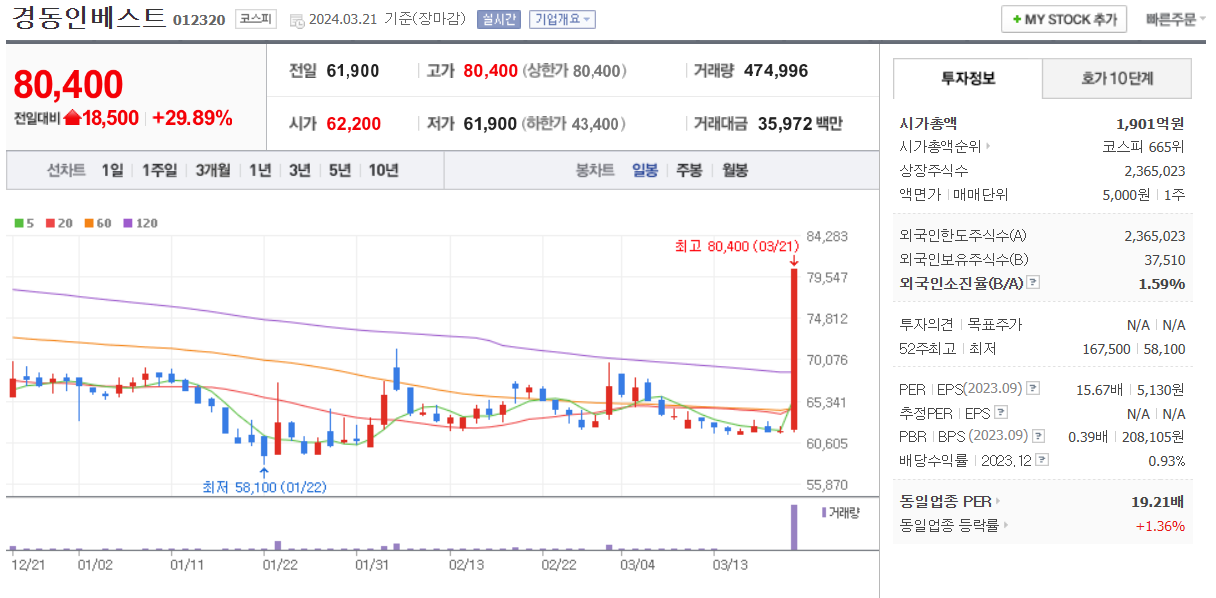The height and width of the screenshot is (598, 1216).
Task: Select the 3개월 line chart period
Action: tap(213, 170)
